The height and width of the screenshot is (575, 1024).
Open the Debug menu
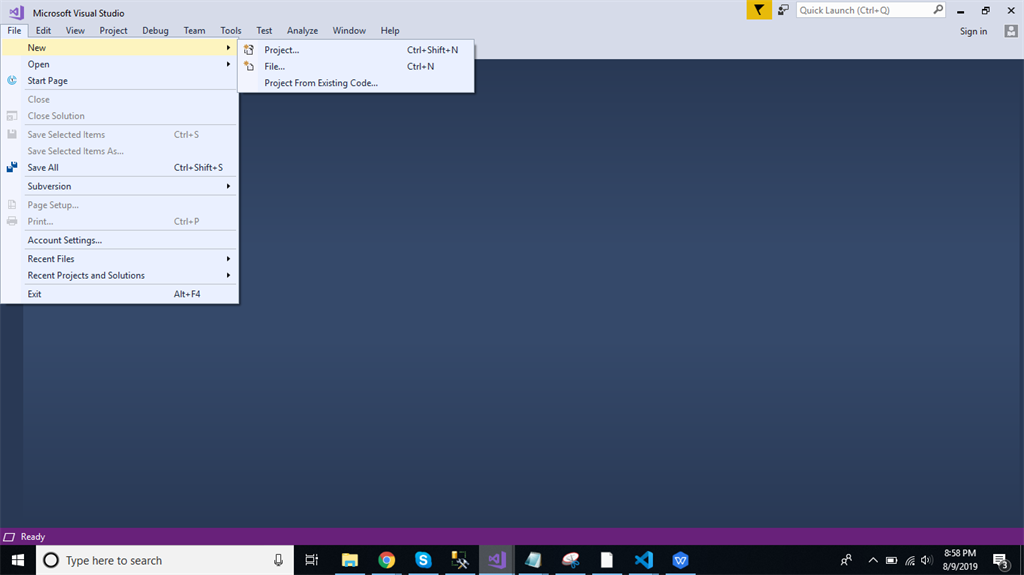pyautogui.click(x=155, y=31)
